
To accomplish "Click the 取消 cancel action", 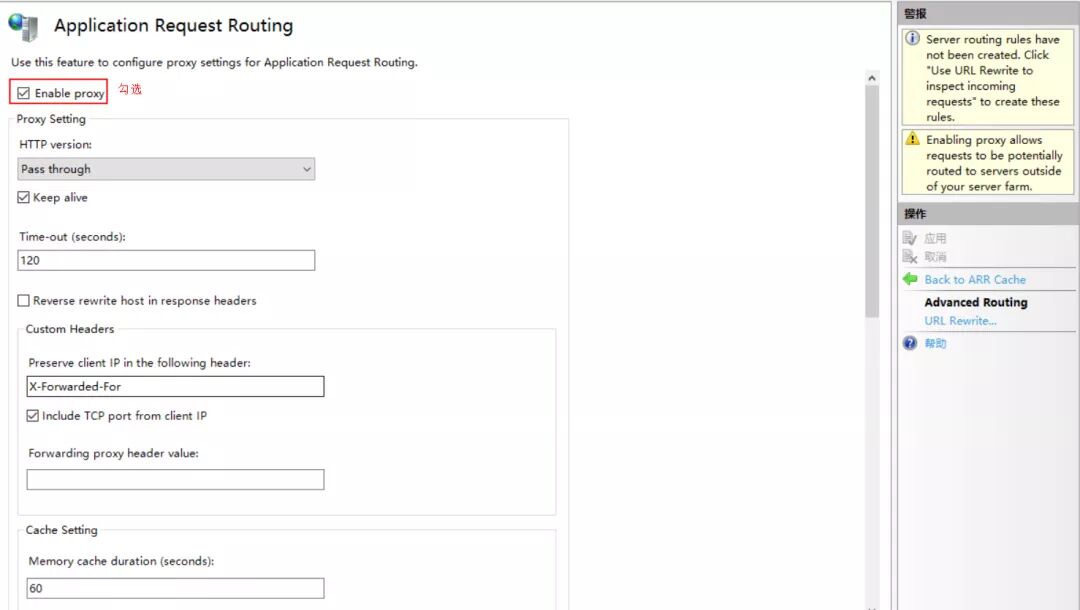I will [935, 257].
